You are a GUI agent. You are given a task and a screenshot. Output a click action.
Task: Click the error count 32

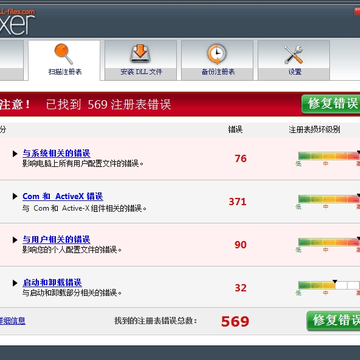point(240,288)
